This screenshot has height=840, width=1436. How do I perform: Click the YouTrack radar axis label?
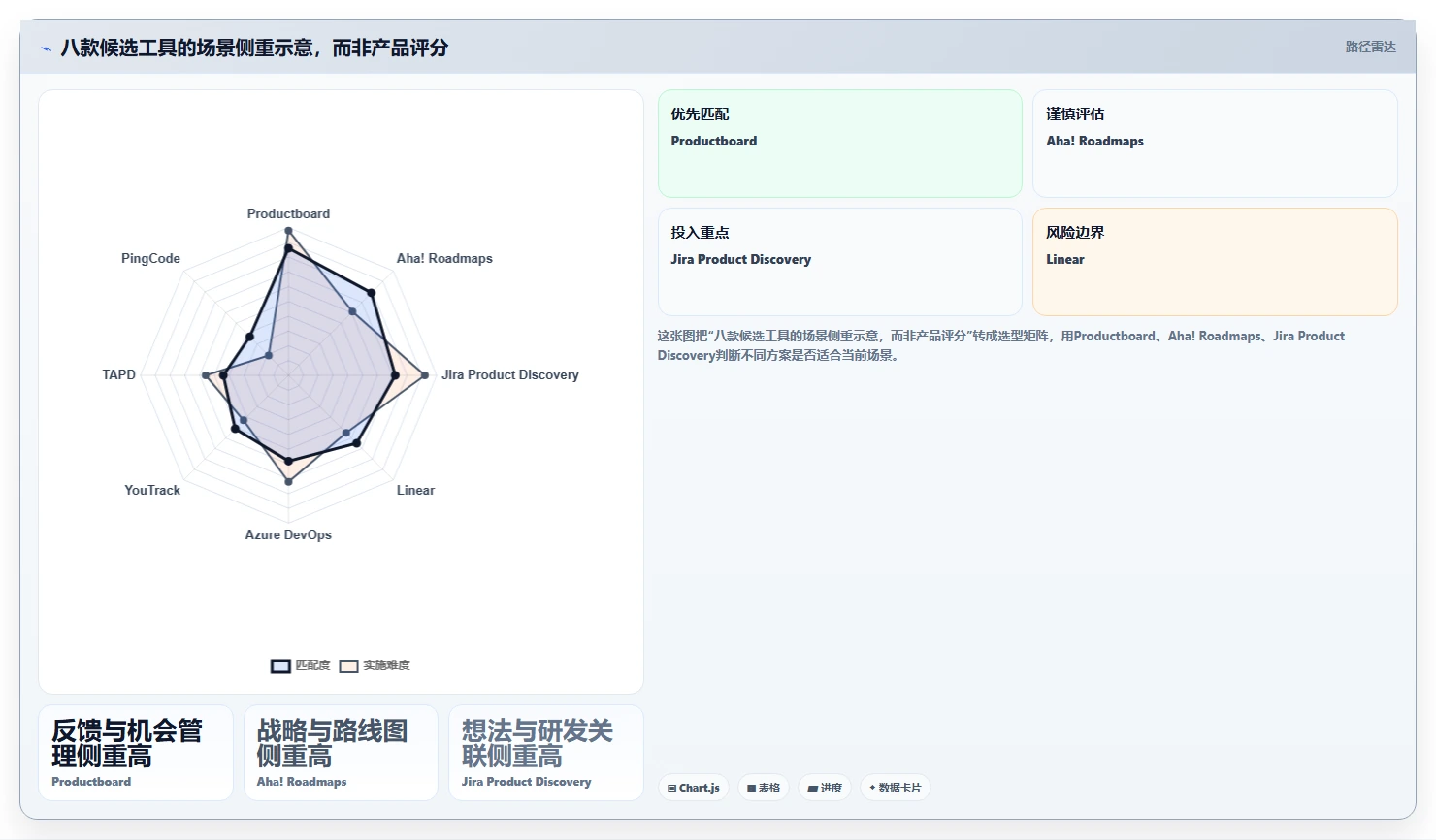[x=152, y=490]
